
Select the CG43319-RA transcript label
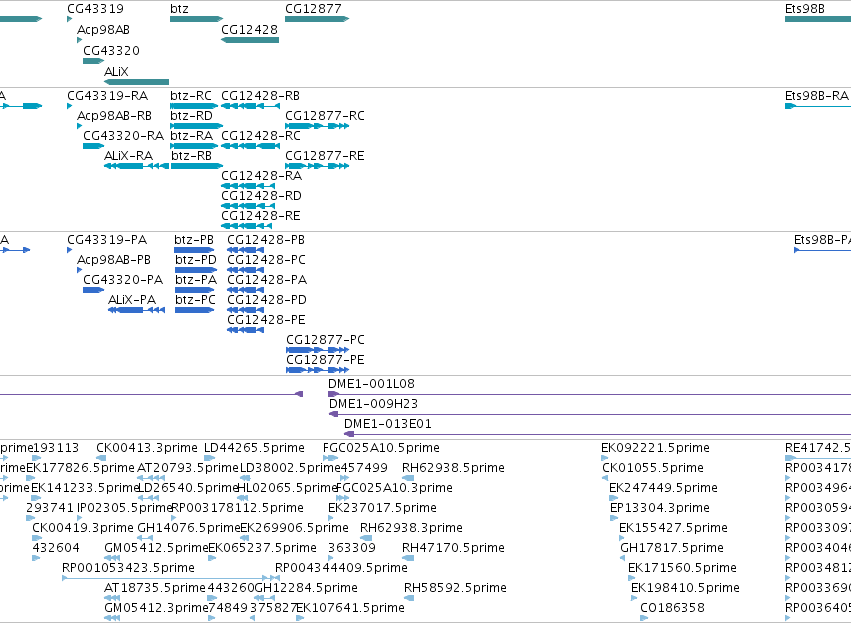[x=107, y=96]
